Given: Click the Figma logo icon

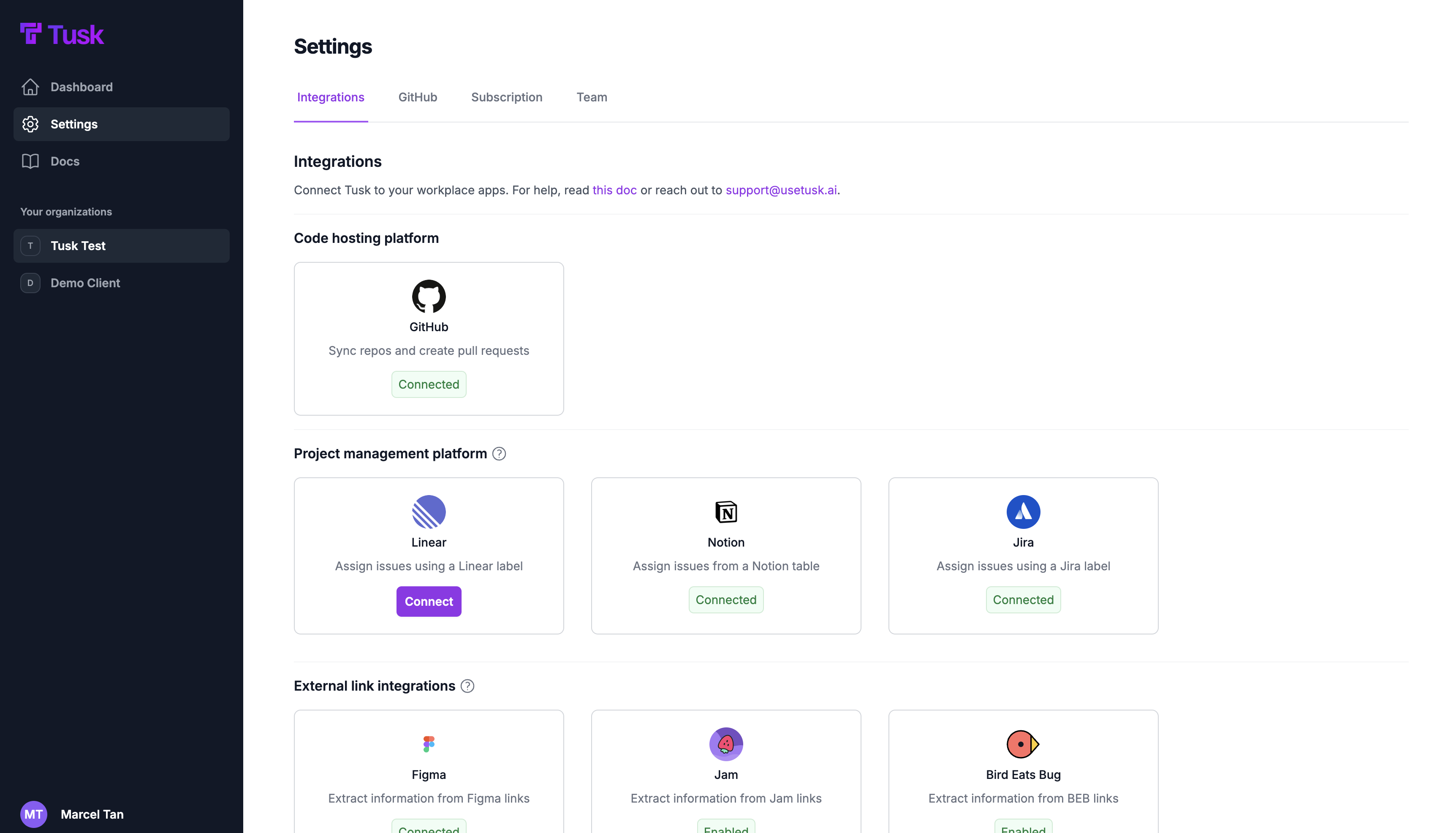Looking at the screenshot, I should click(x=429, y=744).
